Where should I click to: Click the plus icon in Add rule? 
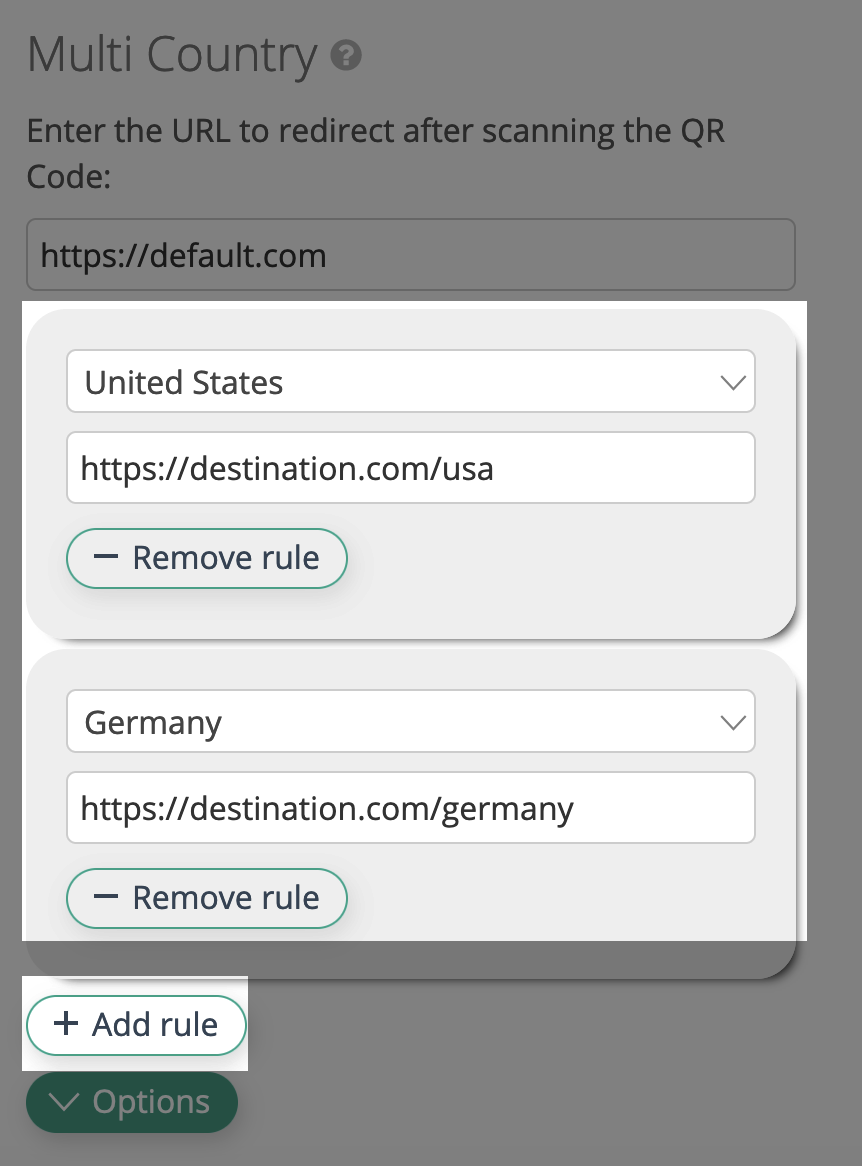[66, 1025]
